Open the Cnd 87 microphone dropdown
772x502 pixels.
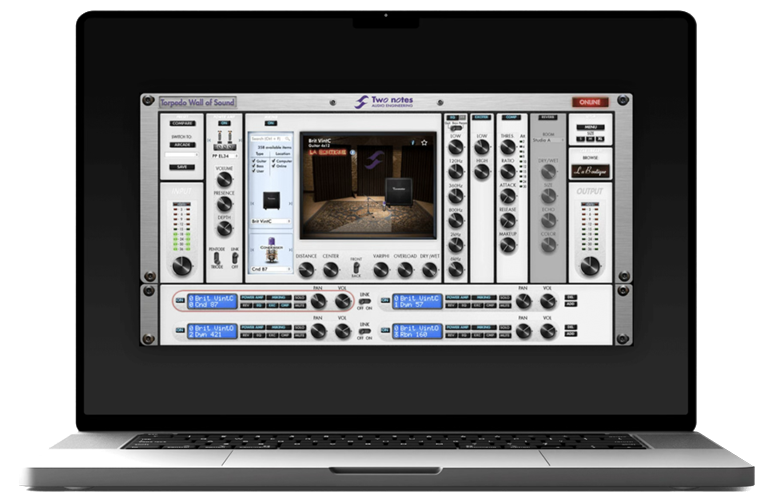tap(271, 269)
